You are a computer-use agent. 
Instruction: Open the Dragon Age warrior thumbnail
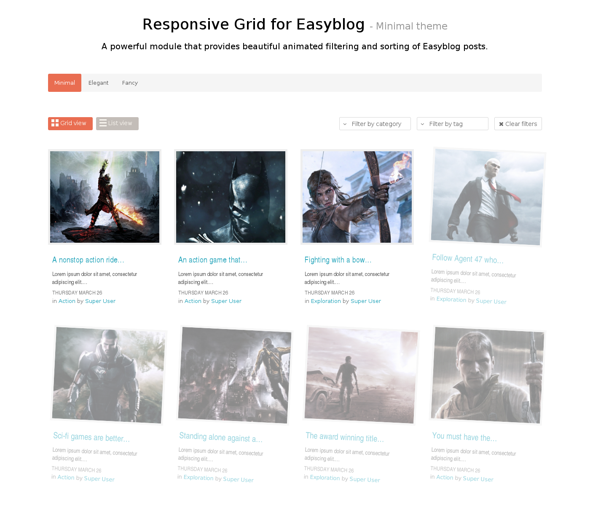[x=105, y=197]
